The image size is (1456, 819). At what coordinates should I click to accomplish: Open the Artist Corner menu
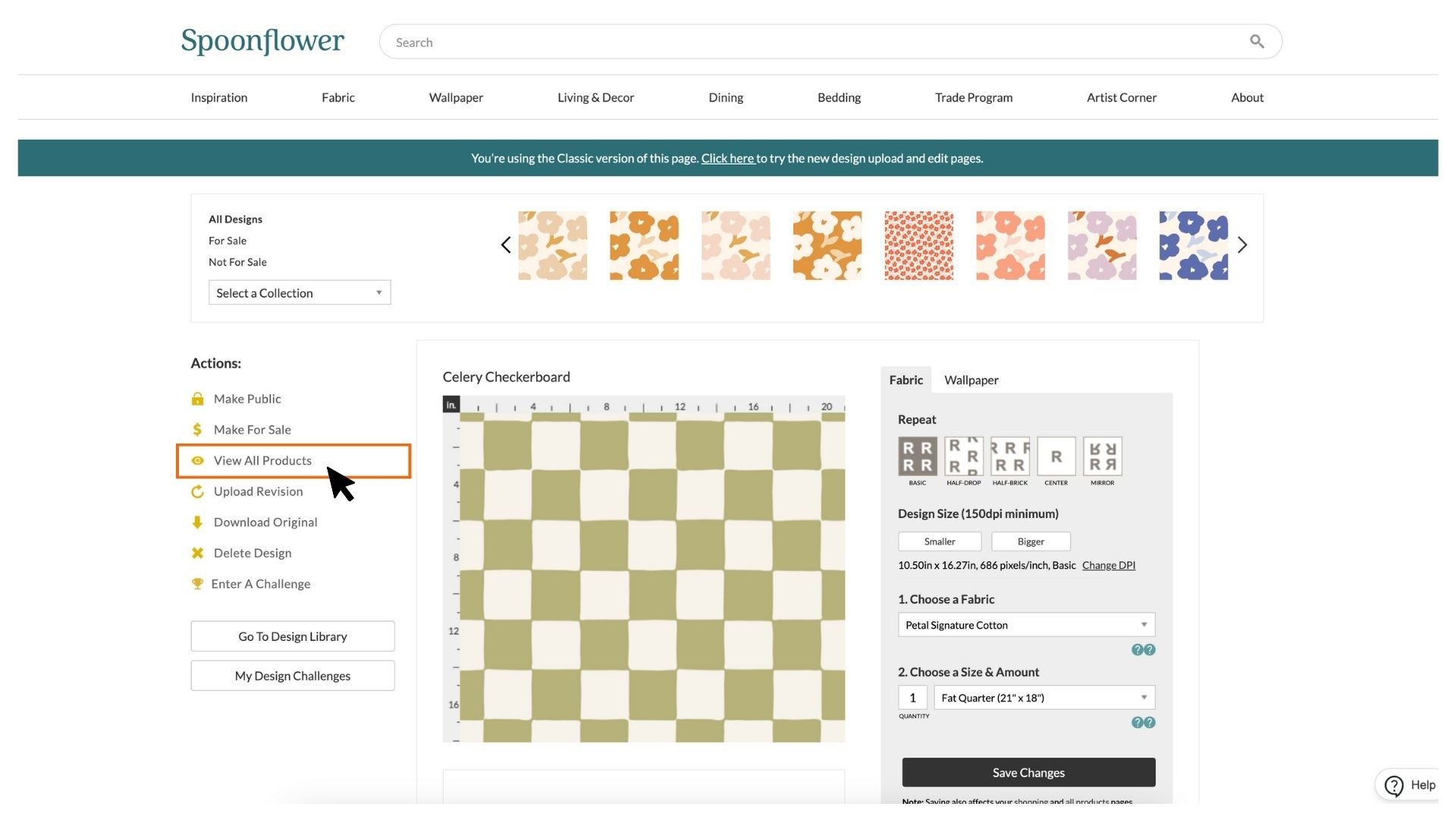1121,97
